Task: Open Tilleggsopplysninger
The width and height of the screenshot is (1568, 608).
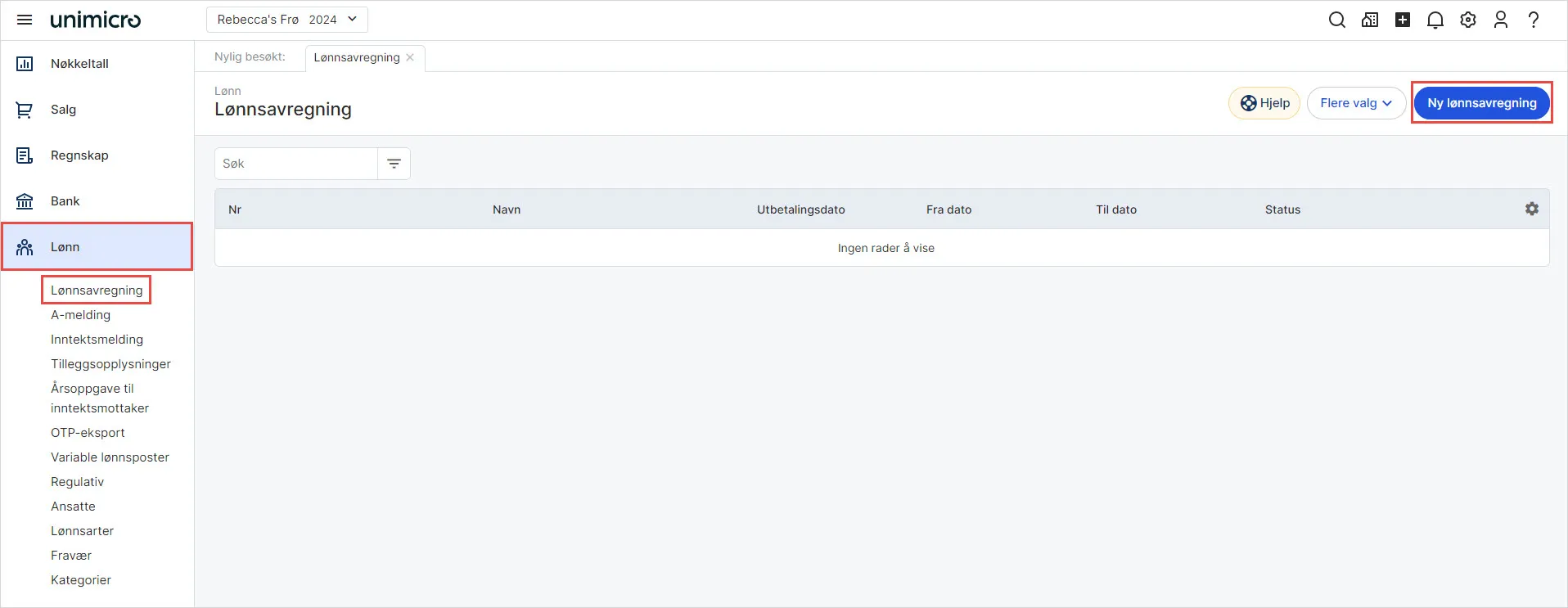Action: (110, 364)
